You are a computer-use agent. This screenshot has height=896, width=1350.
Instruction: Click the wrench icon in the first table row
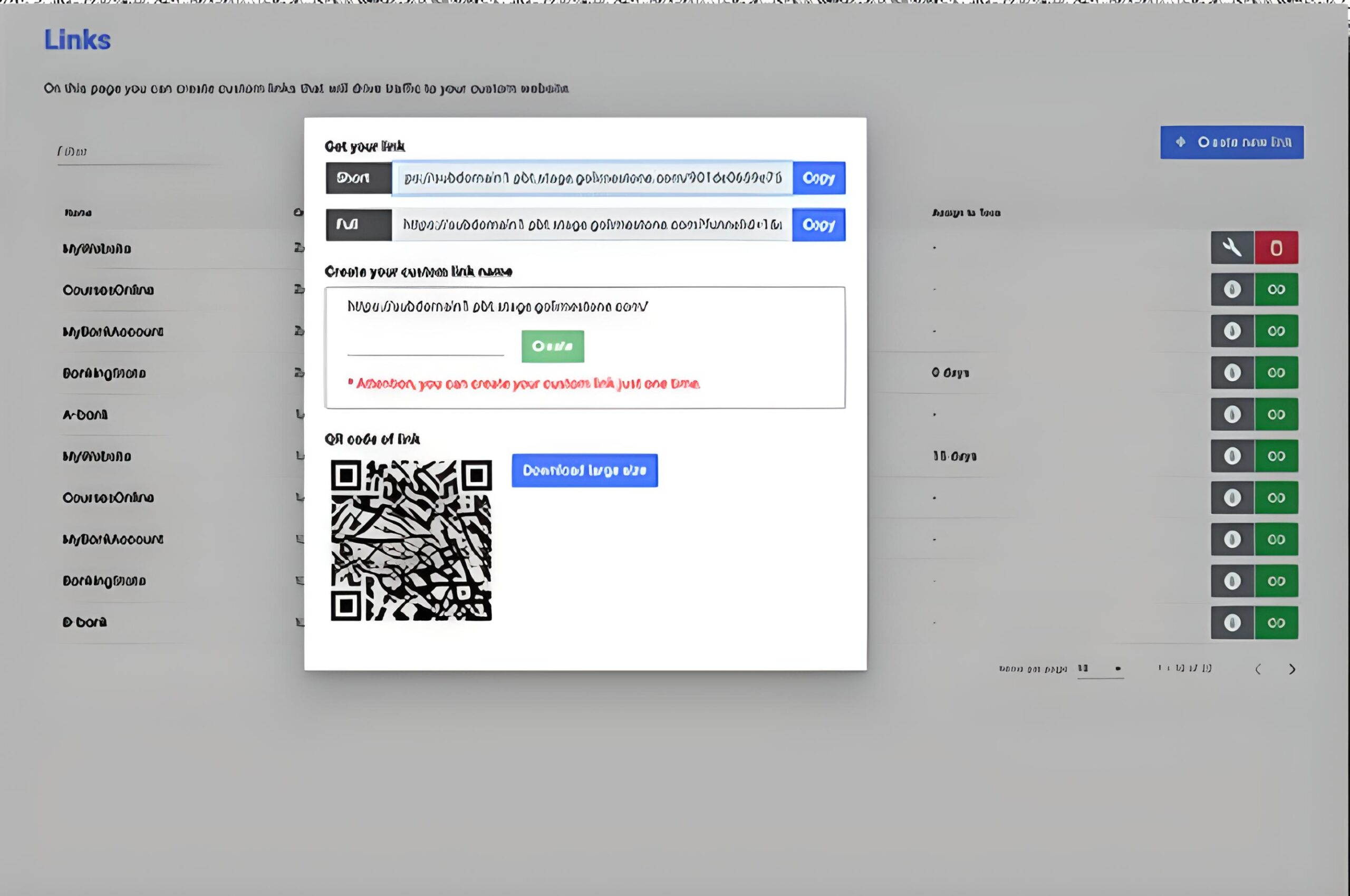pos(1232,247)
